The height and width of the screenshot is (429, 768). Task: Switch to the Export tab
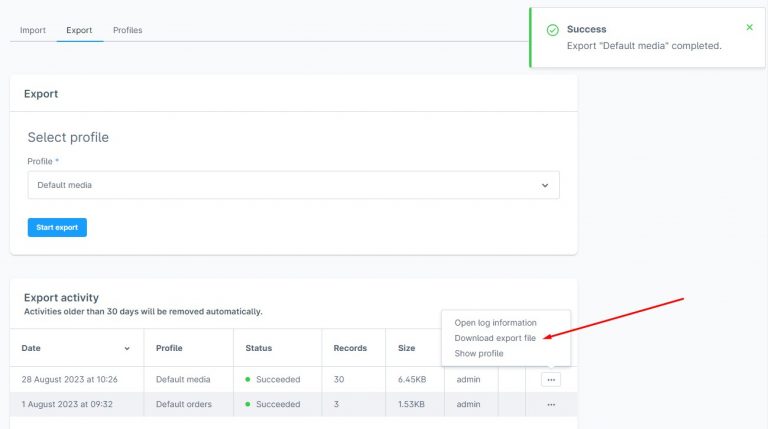coord(79,30)
